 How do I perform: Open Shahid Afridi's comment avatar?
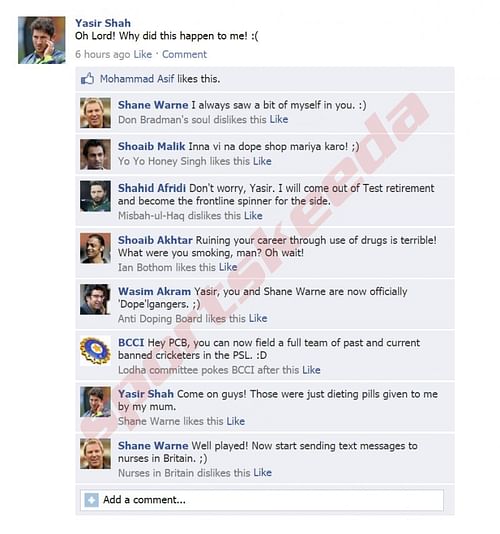95,196
